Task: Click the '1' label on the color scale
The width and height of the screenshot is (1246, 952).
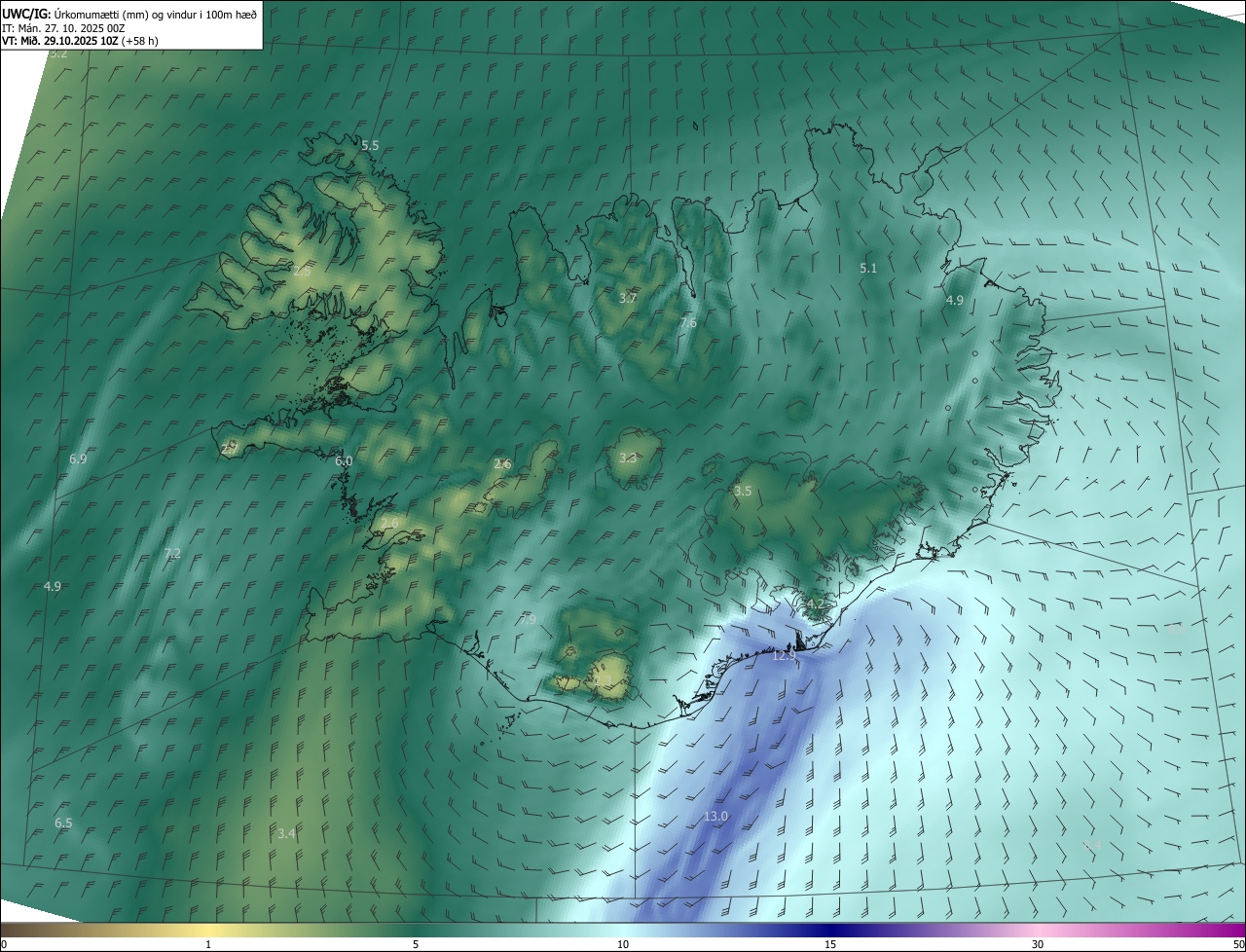Action: tap(208, 944)
